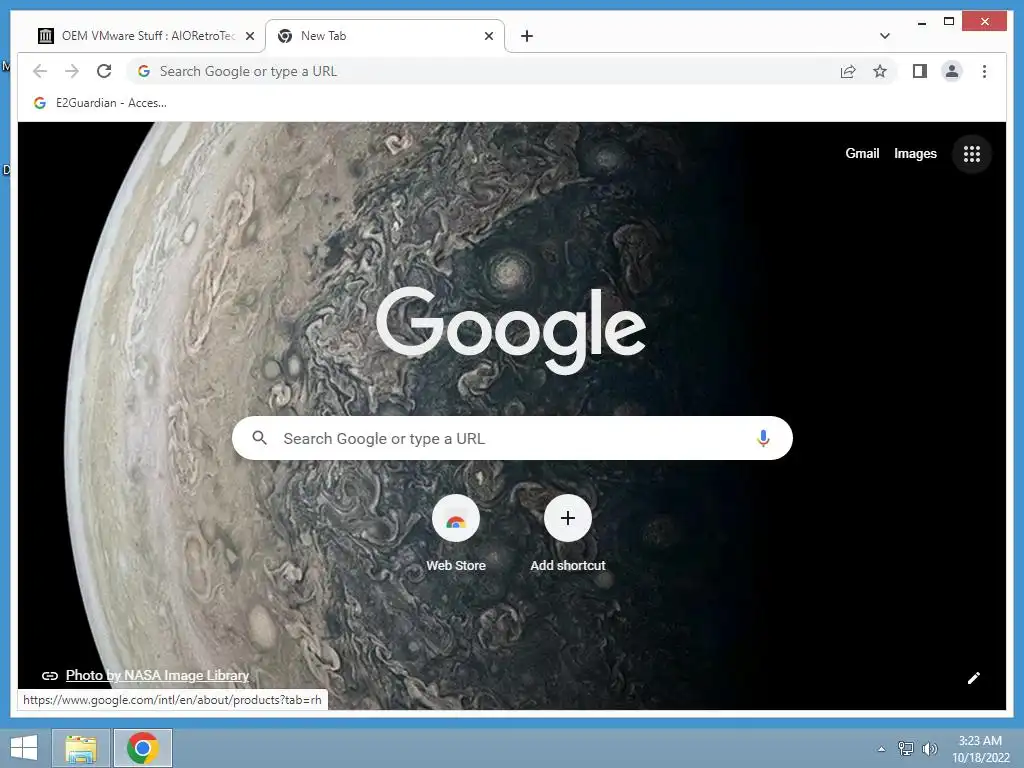
Task: Open Chrome's three-dot menu
Action: pos(984,71)
